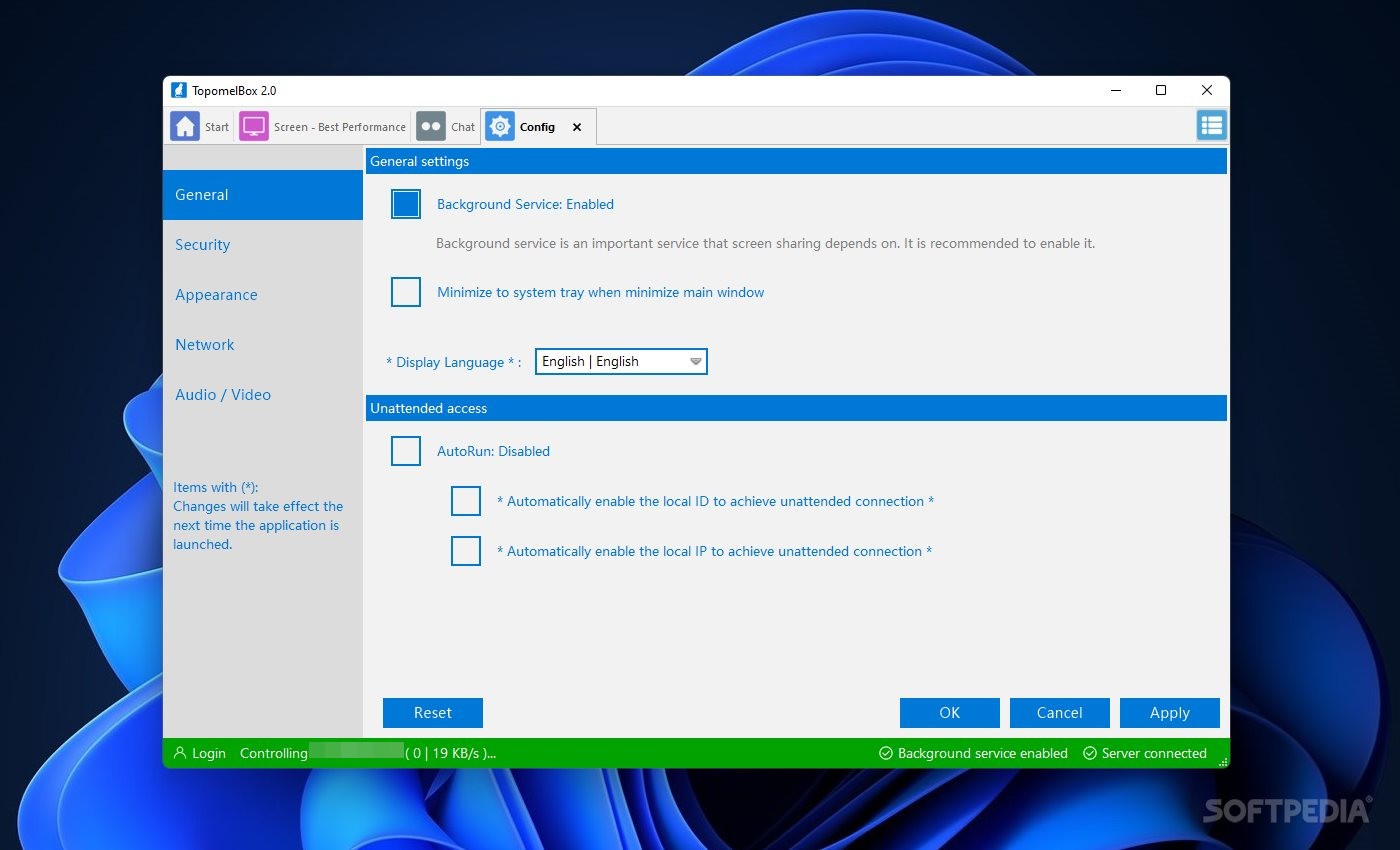Enable Minimize to system tray checkbox
Viewport: 1400px width, 850px height.
(406, 292)
